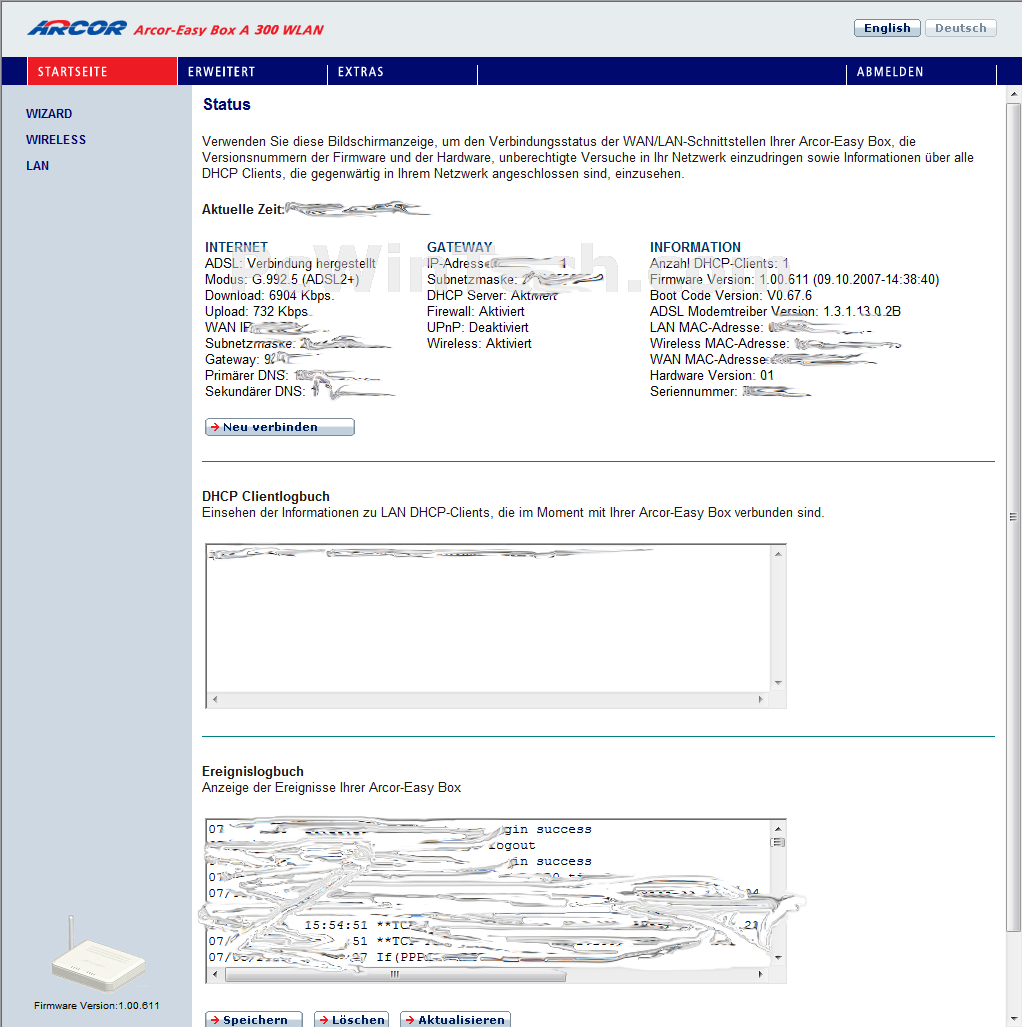
Task: Click Abmelden to log out
Action: coord(921,71)
